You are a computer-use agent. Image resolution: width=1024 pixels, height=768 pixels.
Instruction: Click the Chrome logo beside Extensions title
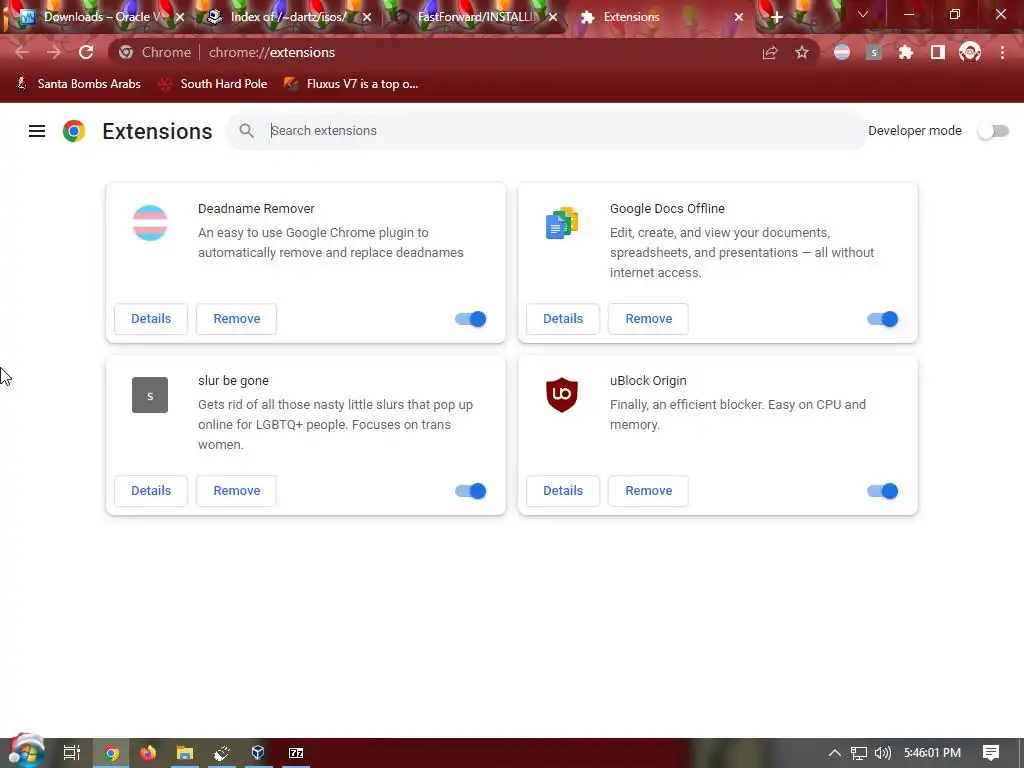pyautogui.click(x=74, y=131)
